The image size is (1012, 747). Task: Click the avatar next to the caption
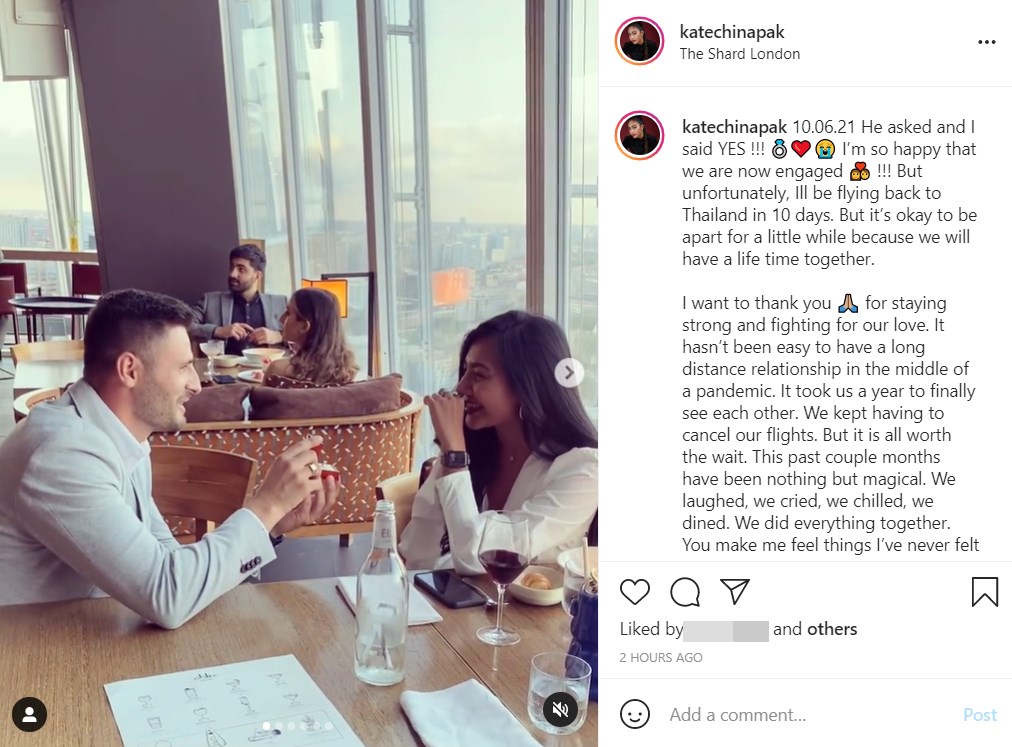[x=640, y=136]
